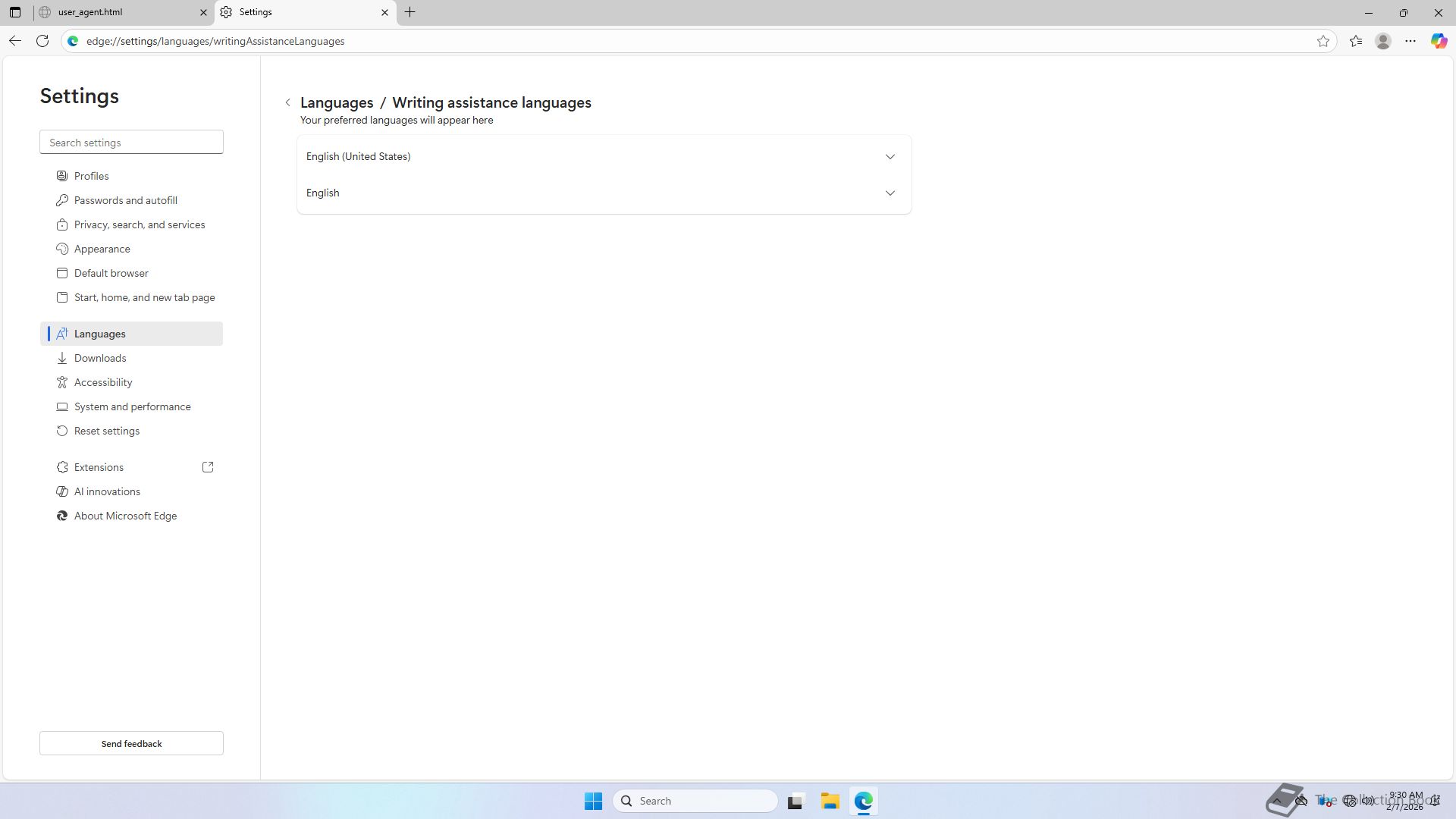This screenshot has height=819, width=1456.
Task: Click the Languages breadcrumb link
Action: [x=337, y=102]
